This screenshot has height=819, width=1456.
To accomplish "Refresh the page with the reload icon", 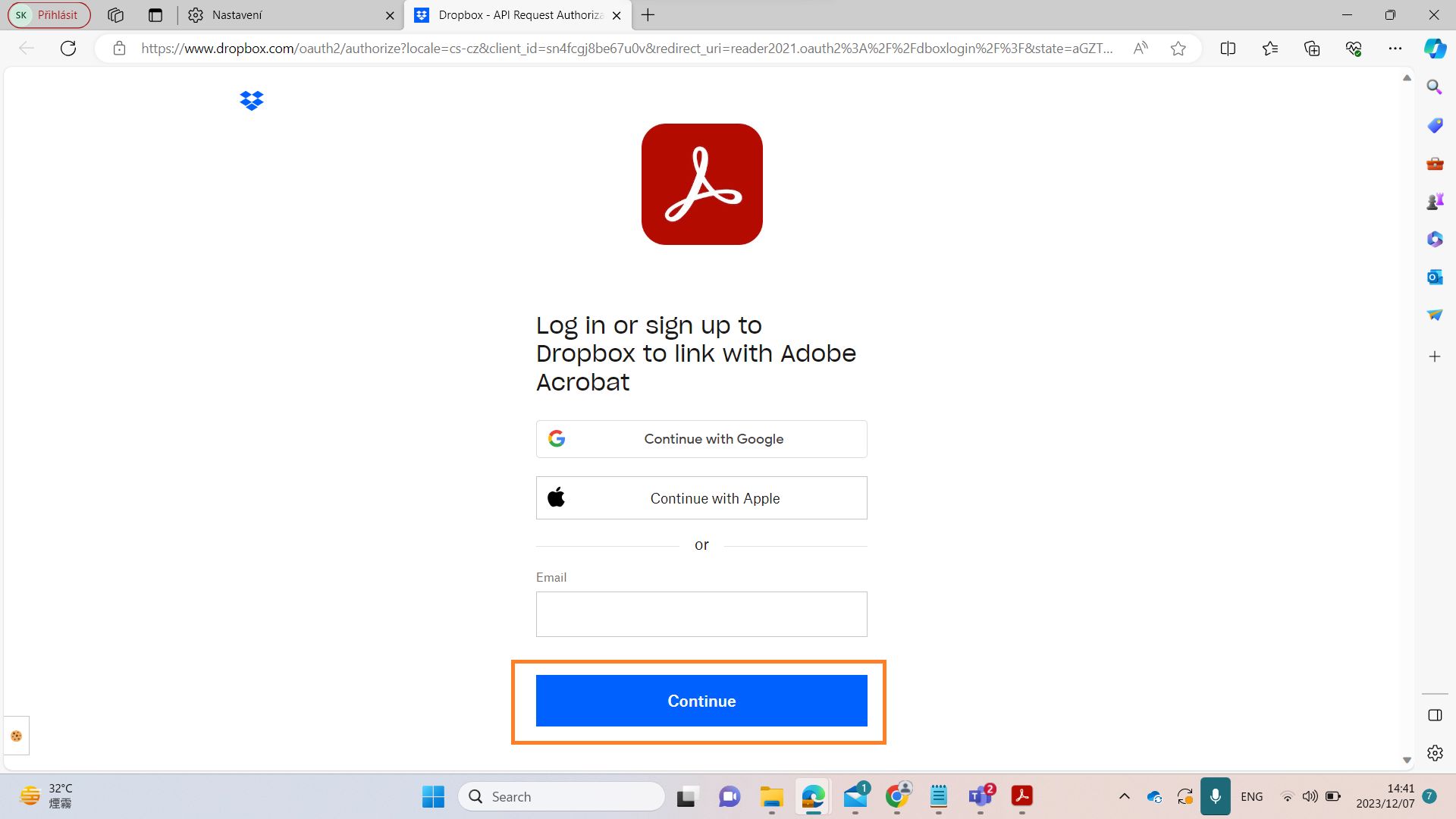I will click(x=68, y=49).
